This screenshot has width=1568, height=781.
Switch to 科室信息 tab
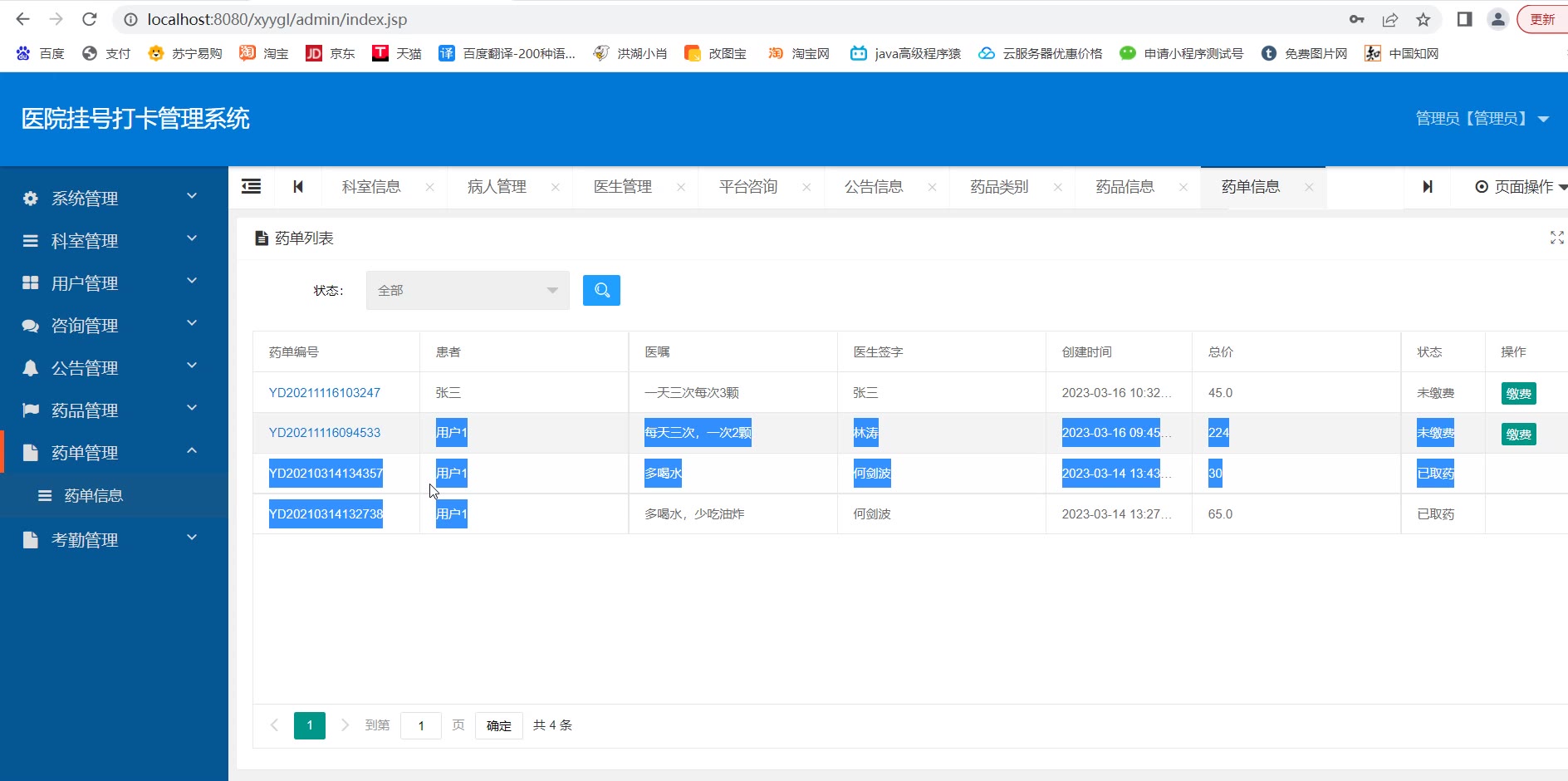(371, 186)
